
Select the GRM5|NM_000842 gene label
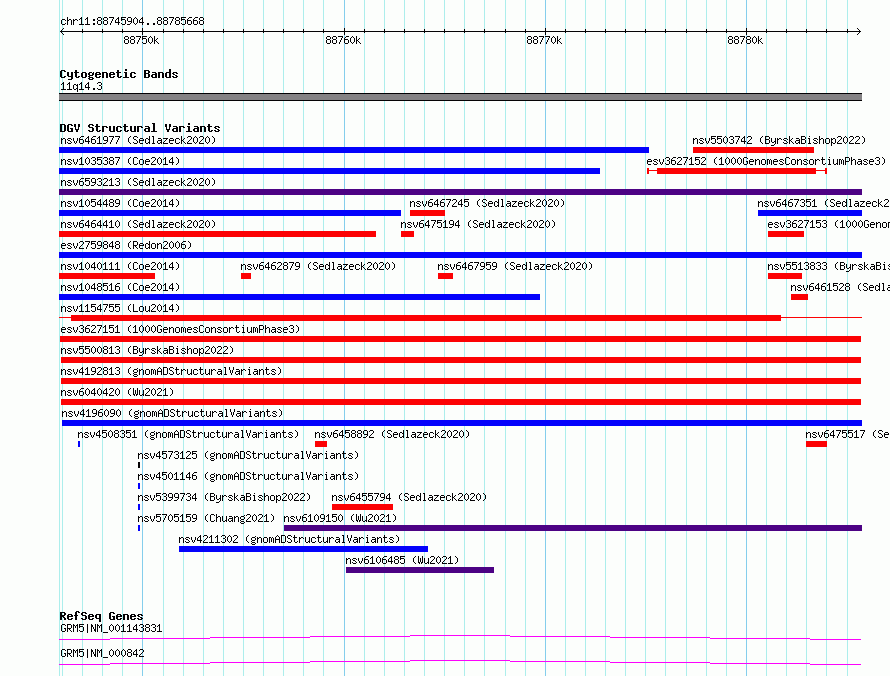click(x=102, y=653)
